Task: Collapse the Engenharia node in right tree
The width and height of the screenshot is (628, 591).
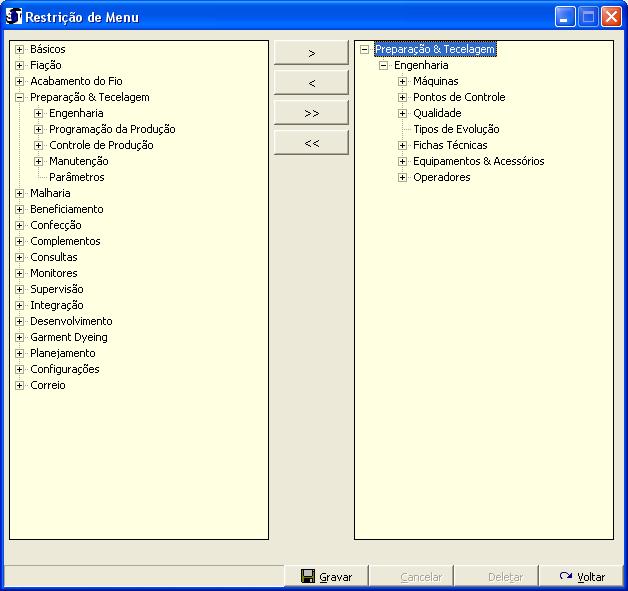Action: coord(383,65)
